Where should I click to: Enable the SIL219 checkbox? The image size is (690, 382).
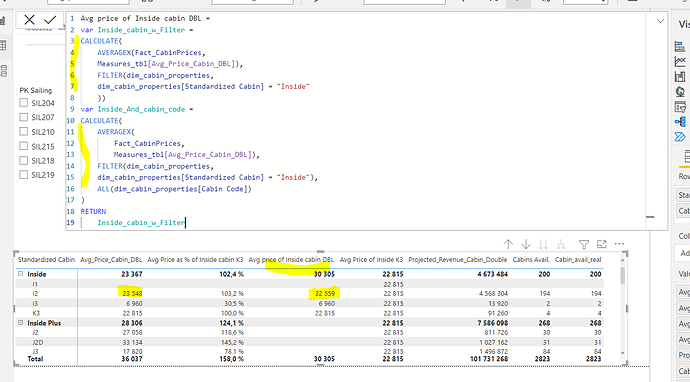tap(24, 175)
